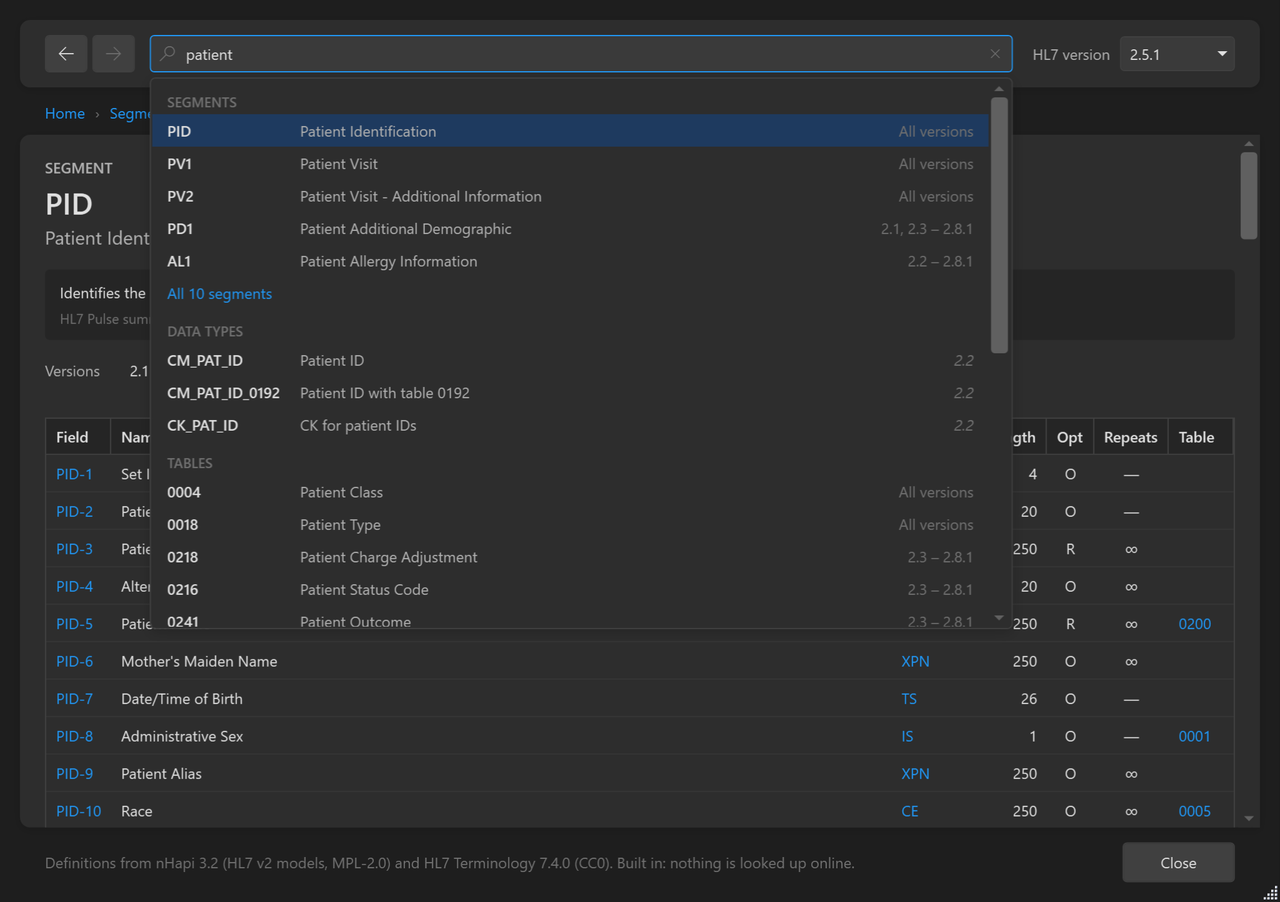Go forward with the right arrow button
This screenshot has width=1280, height=902.
[113, 54]
